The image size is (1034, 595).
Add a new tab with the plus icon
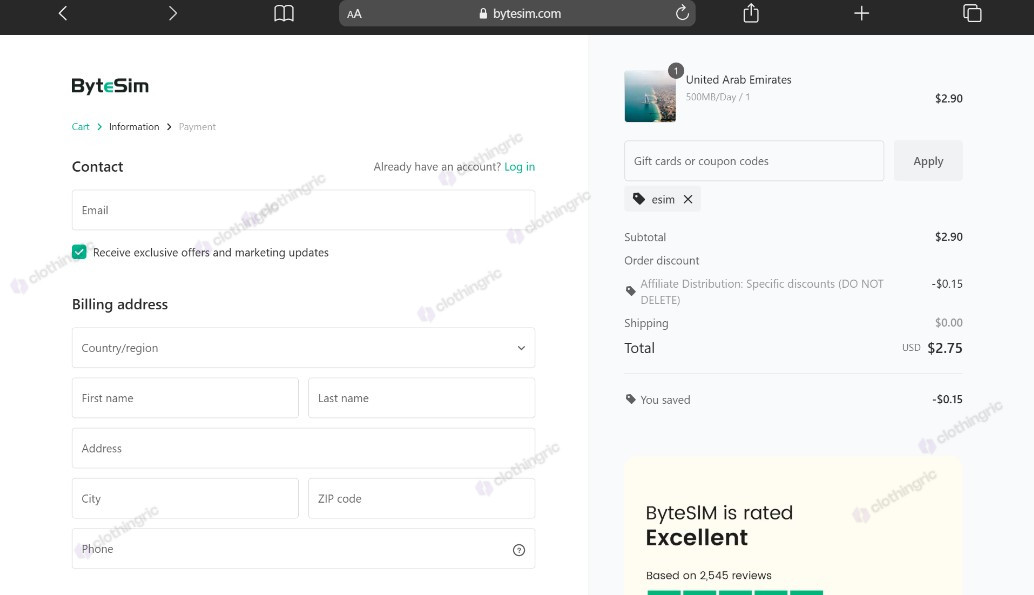tap(861, 13)
